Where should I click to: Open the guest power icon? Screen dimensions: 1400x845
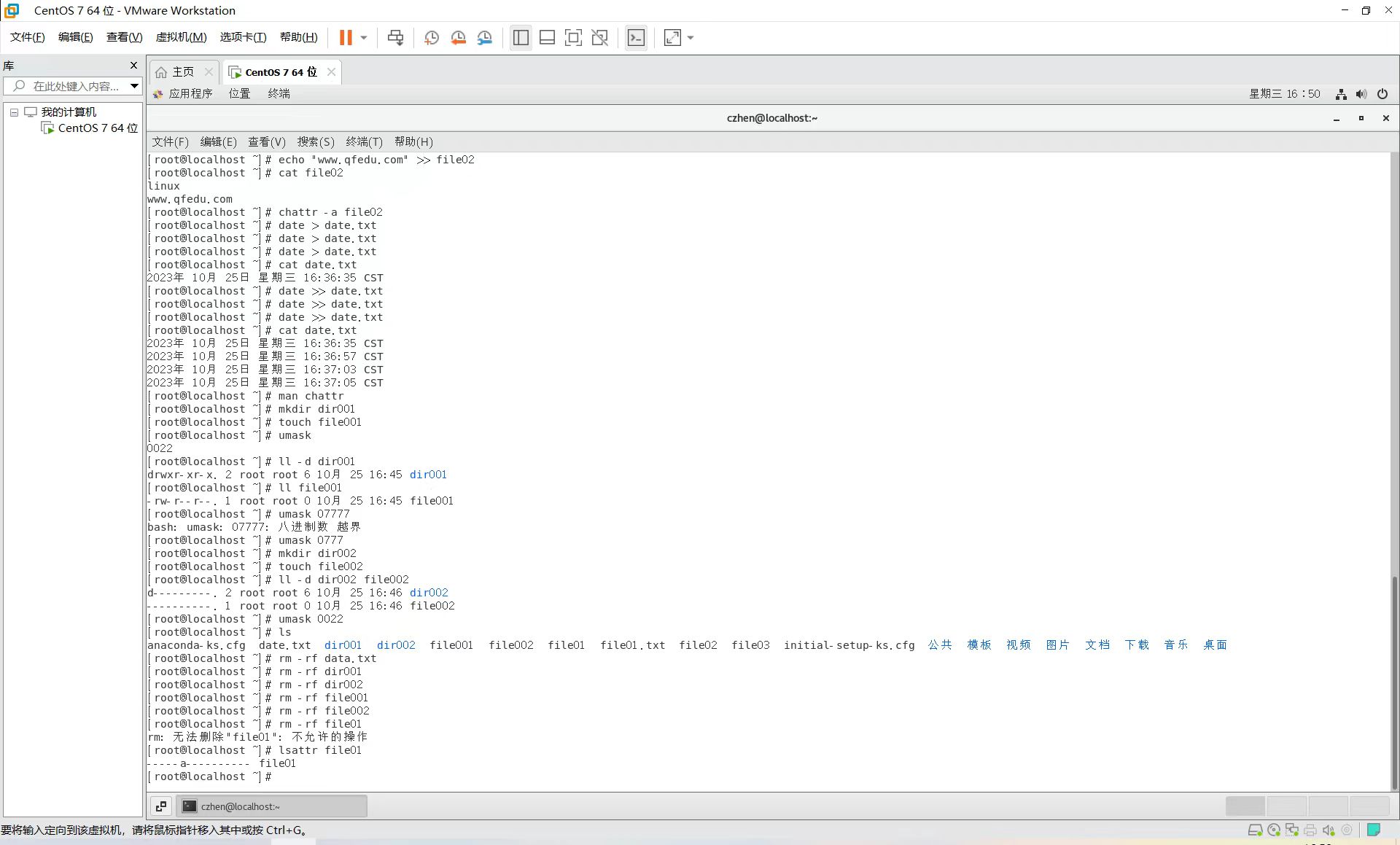point(1382,94)
